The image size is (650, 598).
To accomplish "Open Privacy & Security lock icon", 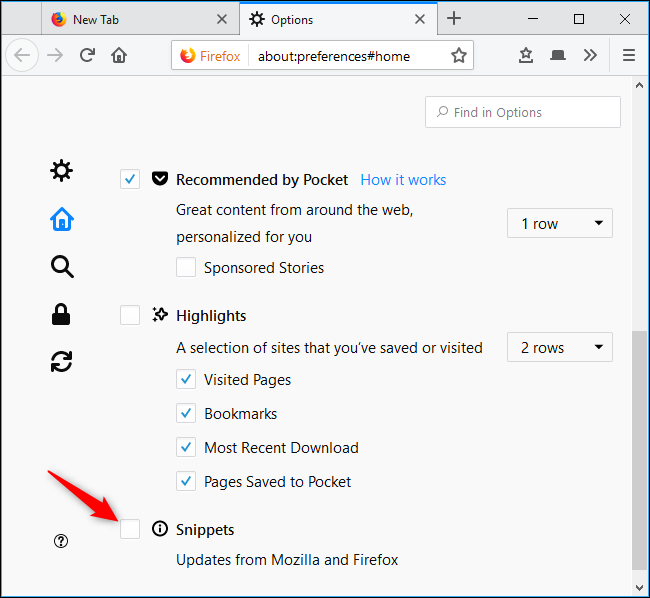I will point(61,314).
